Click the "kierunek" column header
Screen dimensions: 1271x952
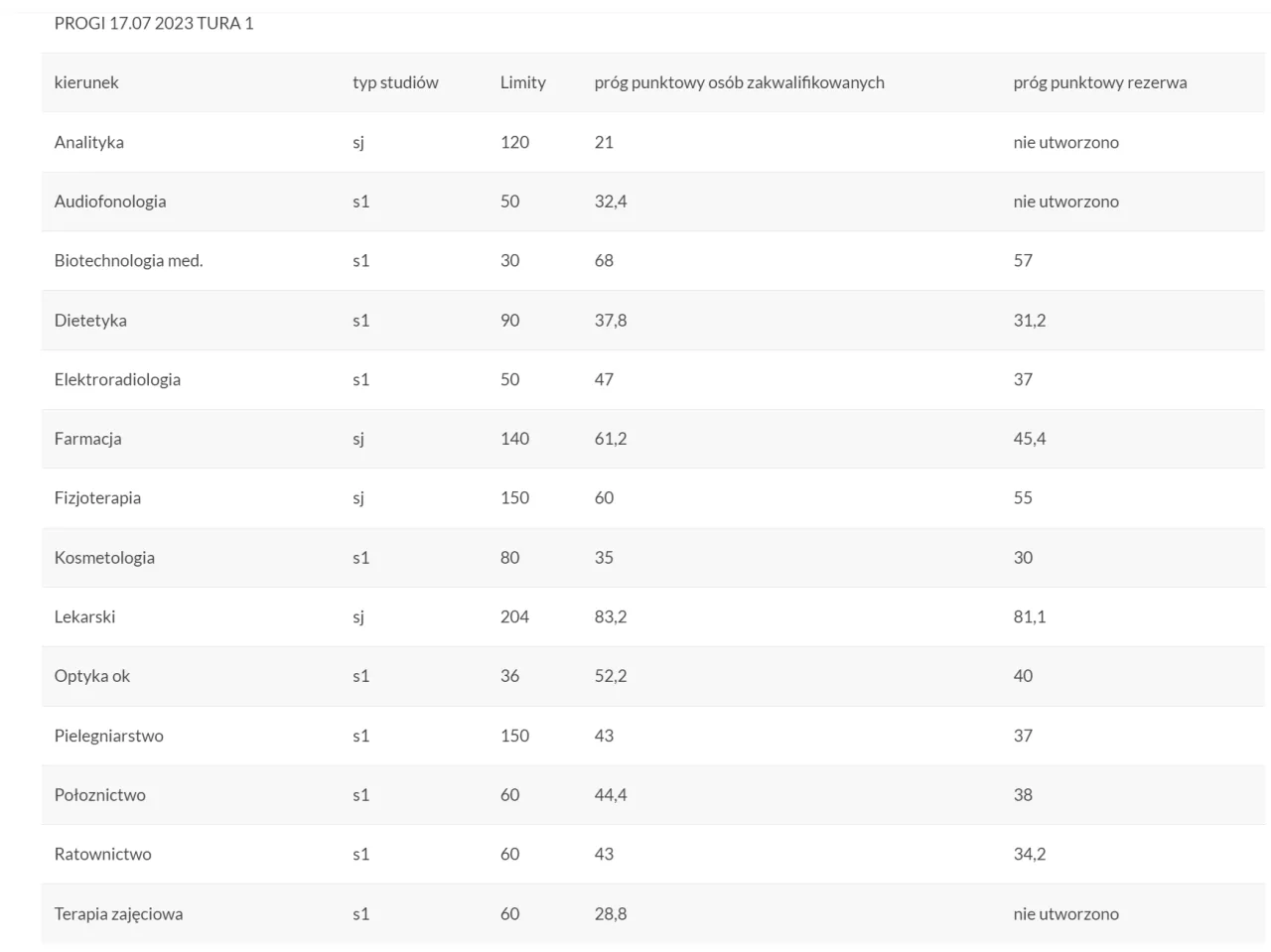[x=86, y=82]
